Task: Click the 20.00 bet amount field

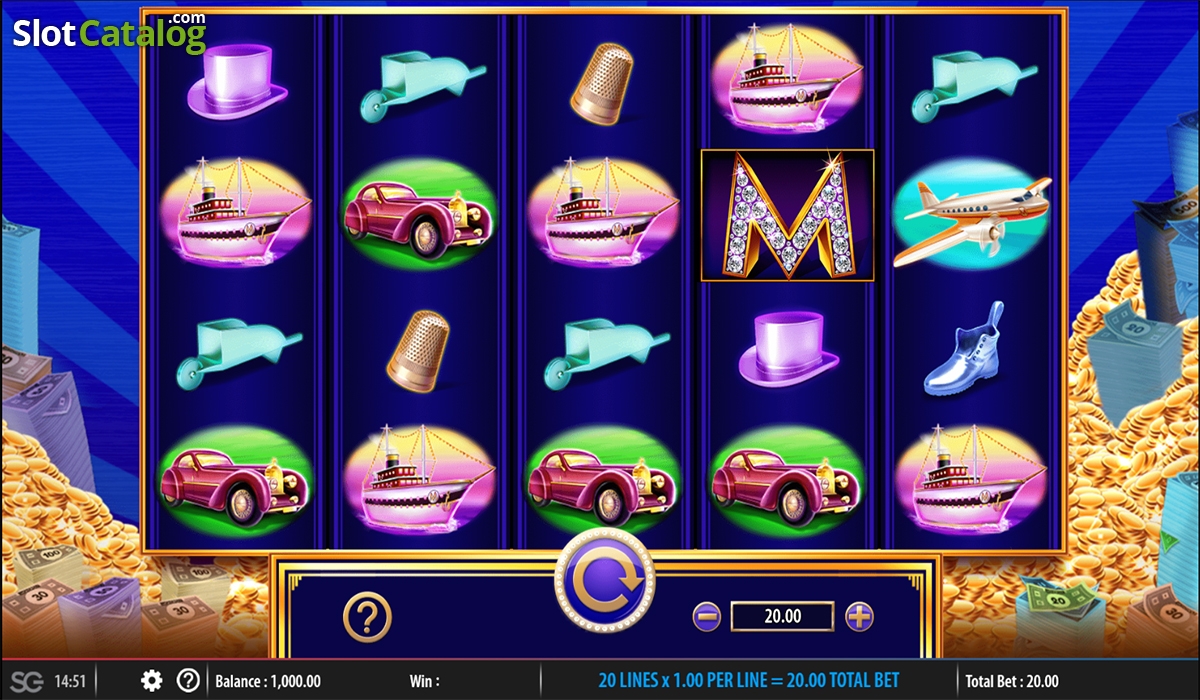Action: tap(782, 616)
